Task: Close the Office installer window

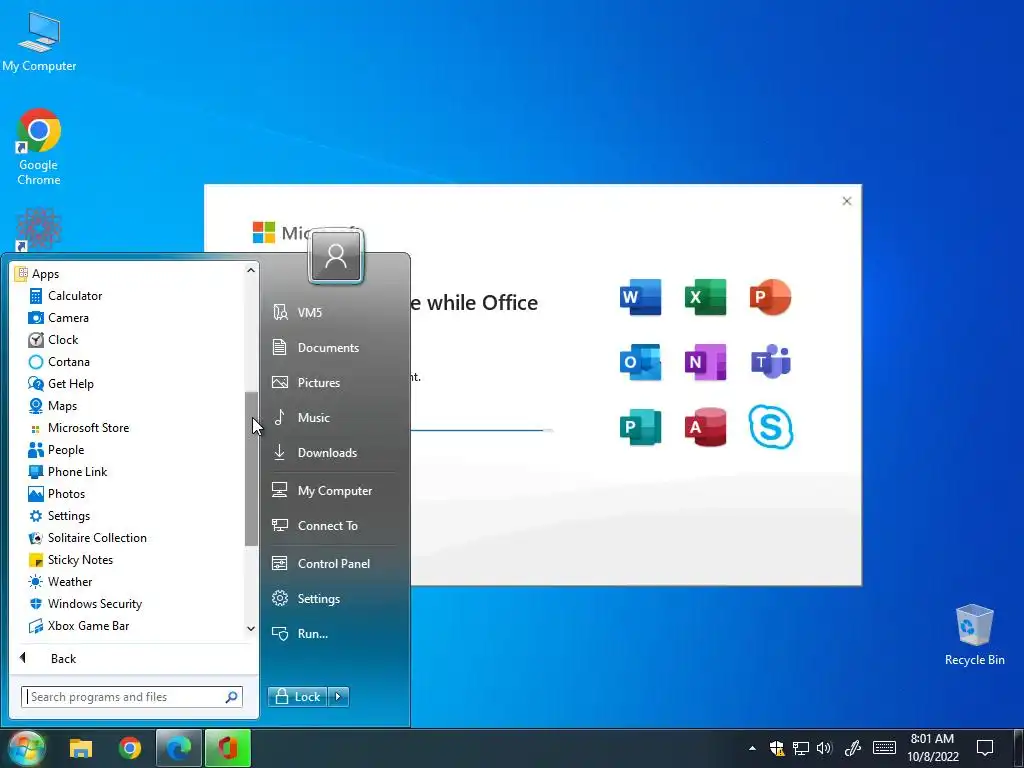Action: (x=847, y=201)
